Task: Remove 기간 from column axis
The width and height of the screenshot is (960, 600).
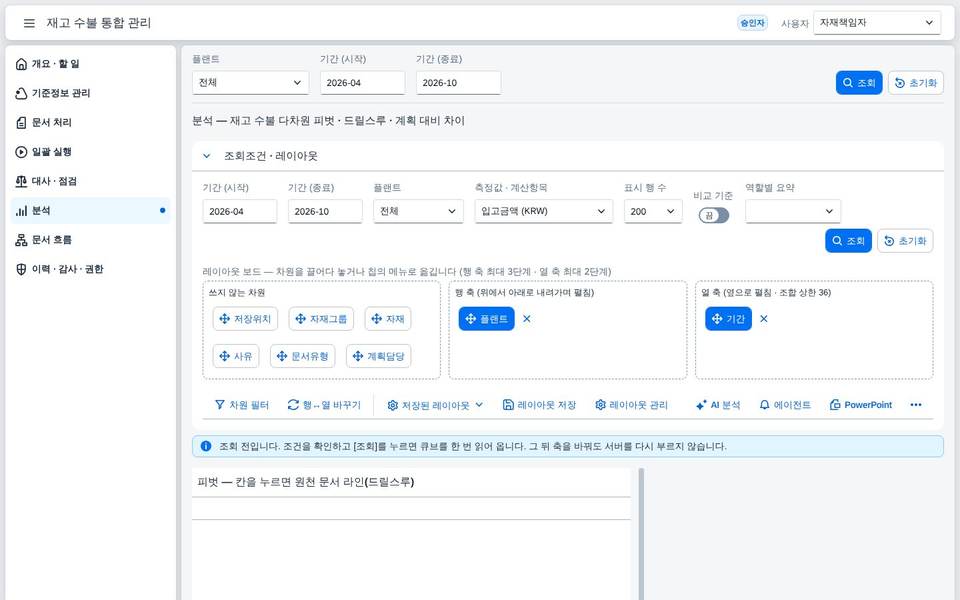Action: (763, 319)
